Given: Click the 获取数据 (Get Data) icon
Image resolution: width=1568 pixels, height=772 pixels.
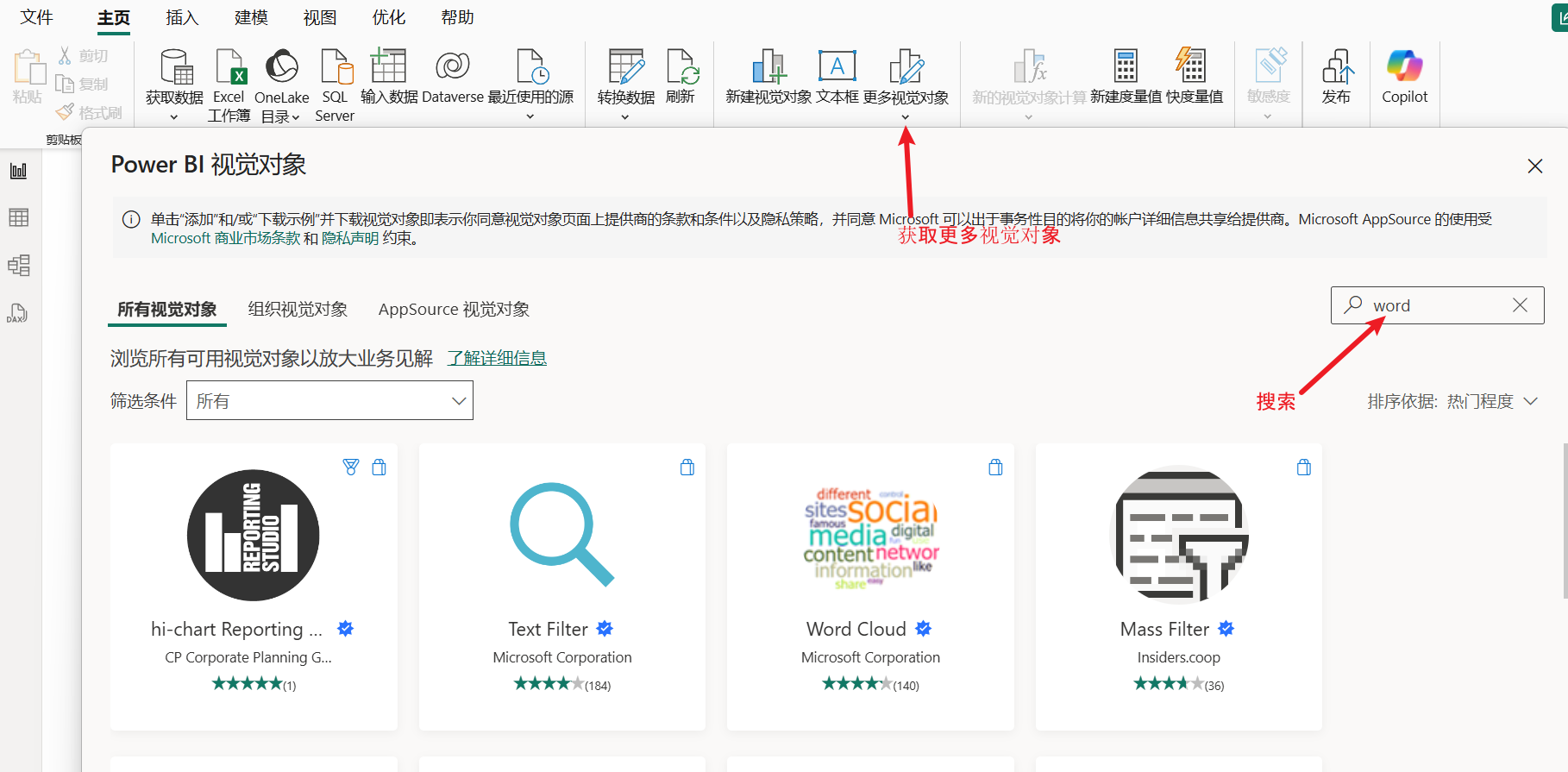Looking at the screenshot, I should [176, 66].
